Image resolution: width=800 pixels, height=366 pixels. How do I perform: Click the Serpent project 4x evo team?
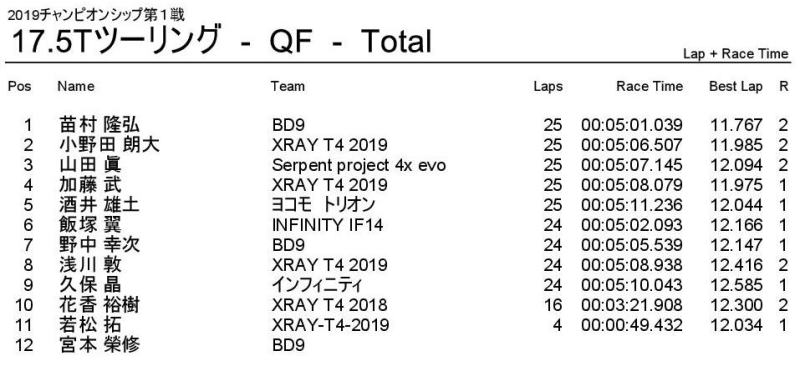(x=359, y=165)
